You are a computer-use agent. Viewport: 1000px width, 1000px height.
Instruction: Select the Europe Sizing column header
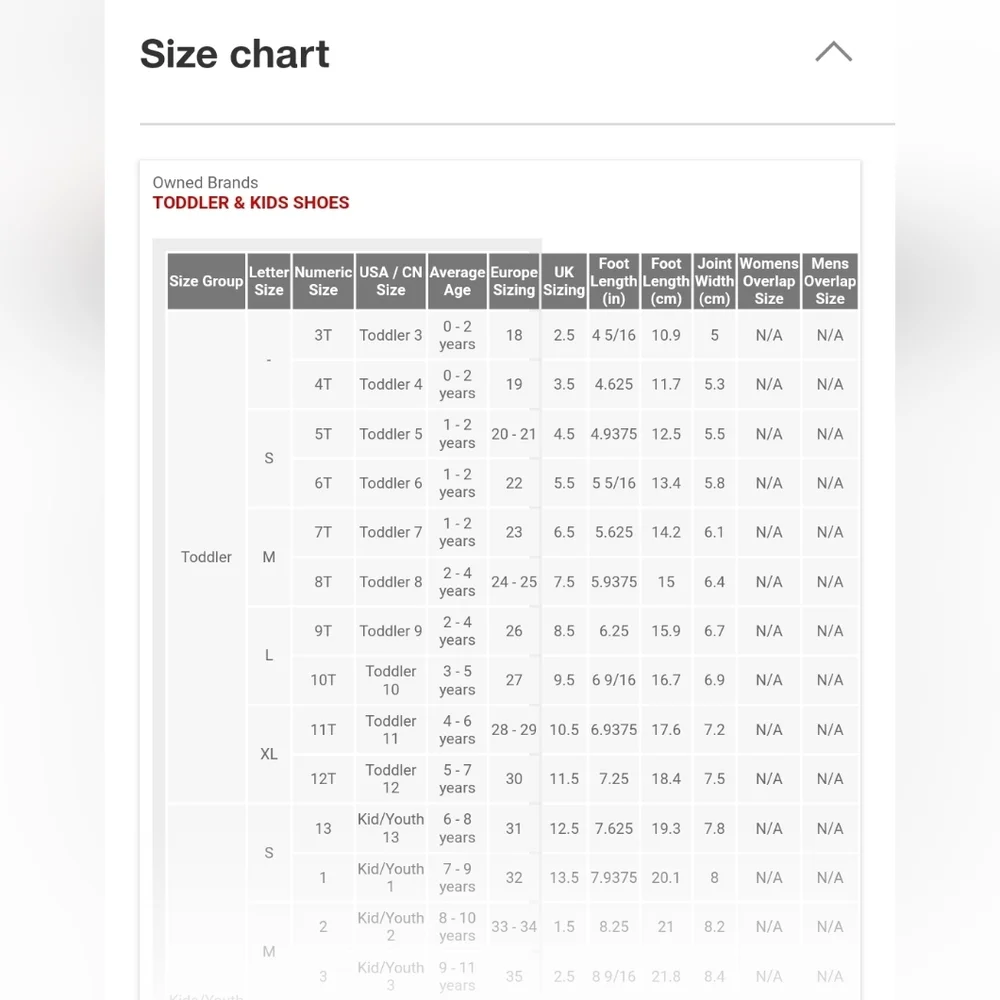pyautogui.click(x=513, y=281)
